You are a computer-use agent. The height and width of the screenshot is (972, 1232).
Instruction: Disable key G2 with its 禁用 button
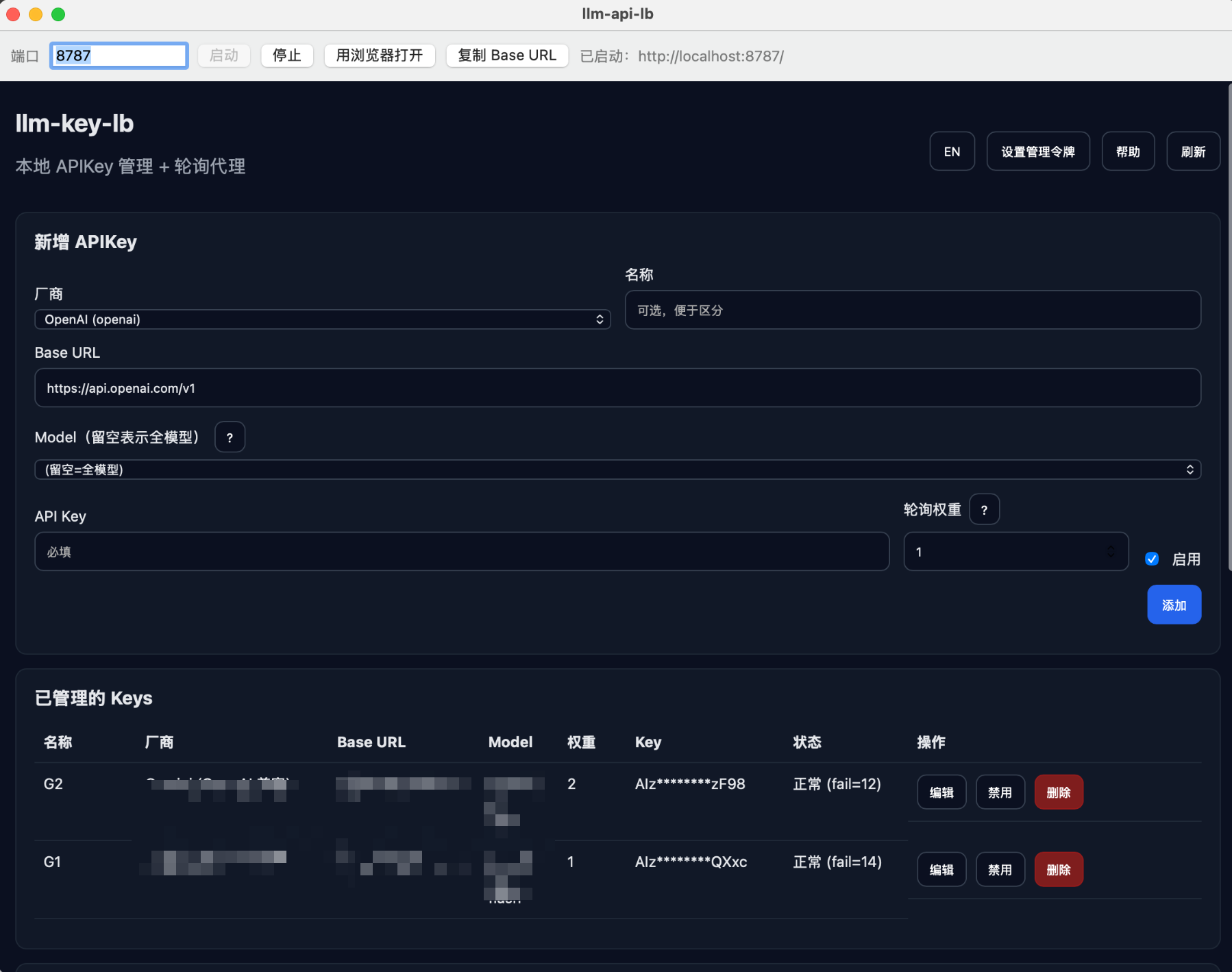(1000, 792)
